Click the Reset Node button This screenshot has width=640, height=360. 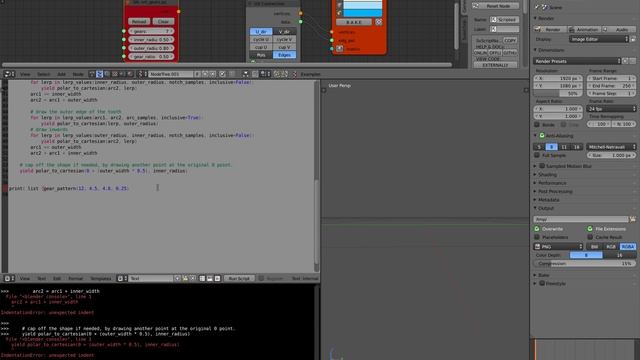coord(496,6)
